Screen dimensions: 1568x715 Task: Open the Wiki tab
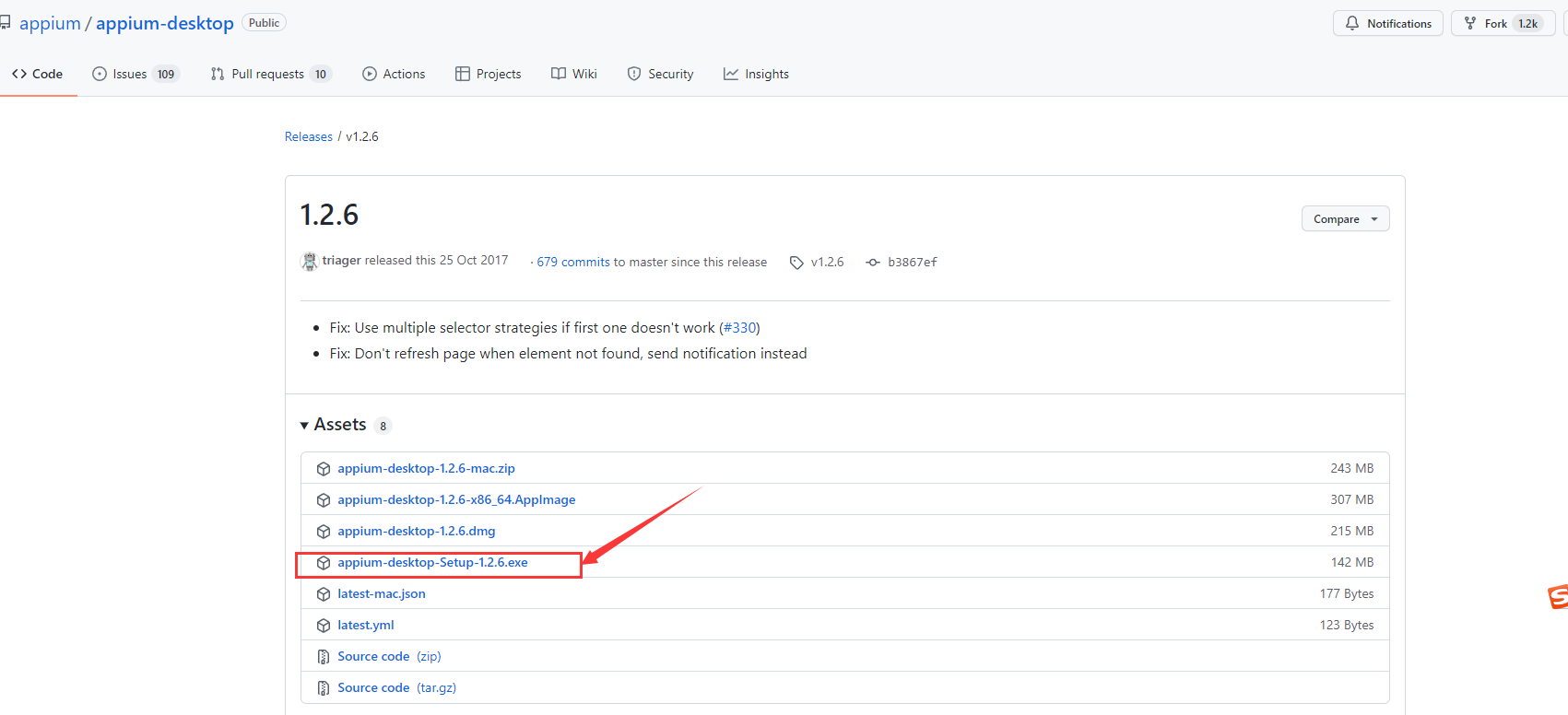[573, 74]
